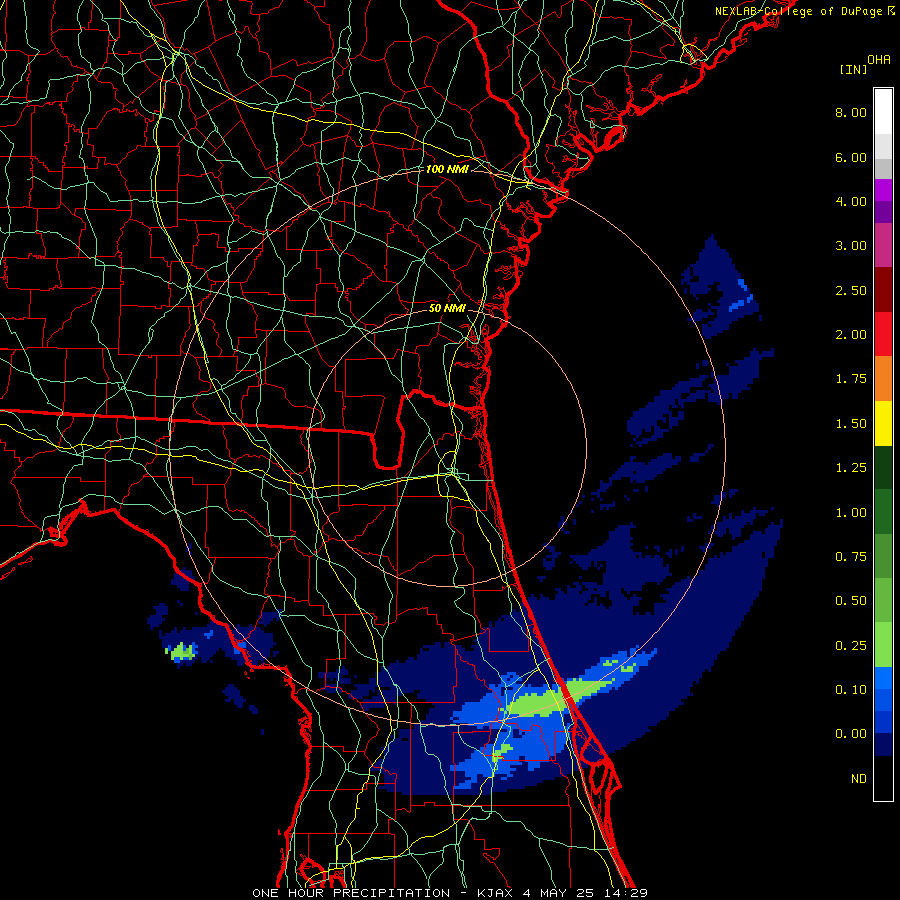Image resolution: width=900 pixels, height=900 pixels.
Task: Click the [IN] units label
Action: 853,69
